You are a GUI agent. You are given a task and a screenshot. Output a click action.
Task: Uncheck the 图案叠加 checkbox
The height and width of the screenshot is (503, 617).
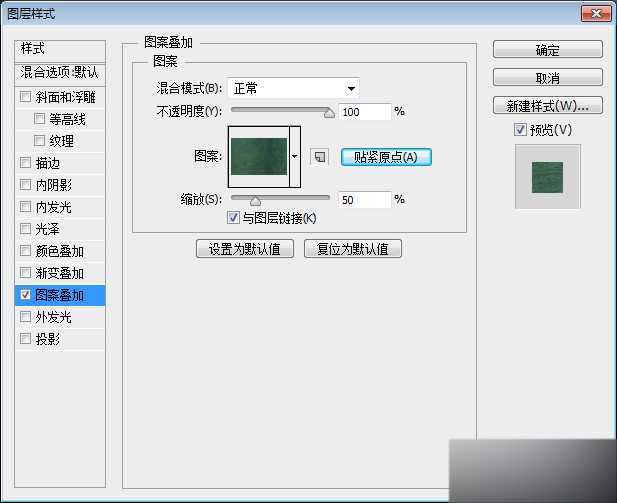(26, 294)
